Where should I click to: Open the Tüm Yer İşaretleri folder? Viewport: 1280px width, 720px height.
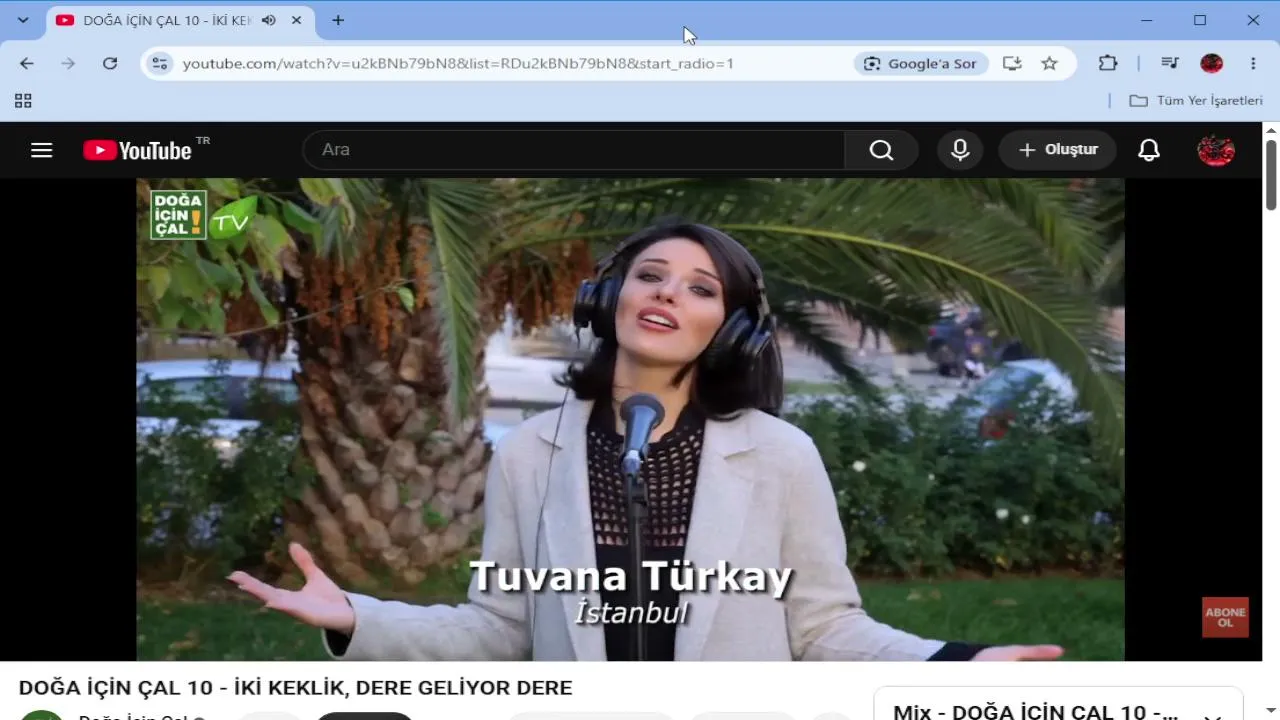[x=1196, y=100]
